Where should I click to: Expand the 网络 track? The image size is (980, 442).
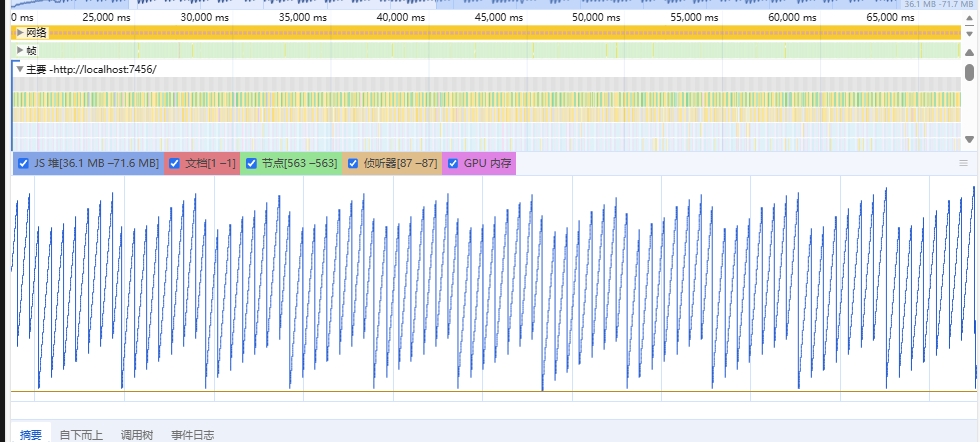[x=19, y=33]
